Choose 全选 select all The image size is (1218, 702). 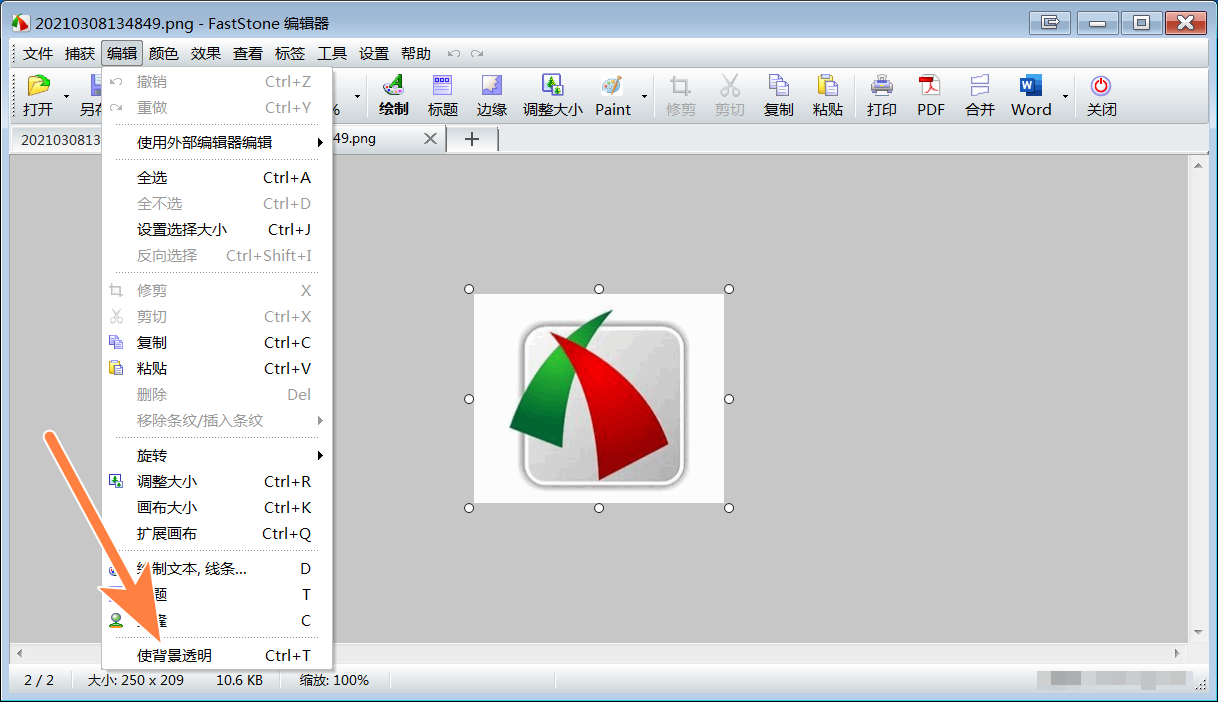(217, 177)
